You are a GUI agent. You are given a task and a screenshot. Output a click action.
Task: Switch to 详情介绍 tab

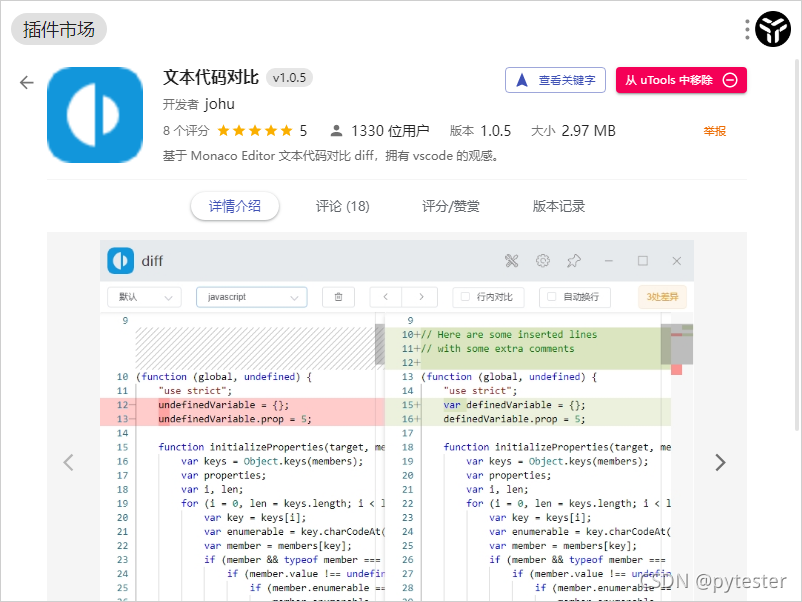[x=235, y=207]
